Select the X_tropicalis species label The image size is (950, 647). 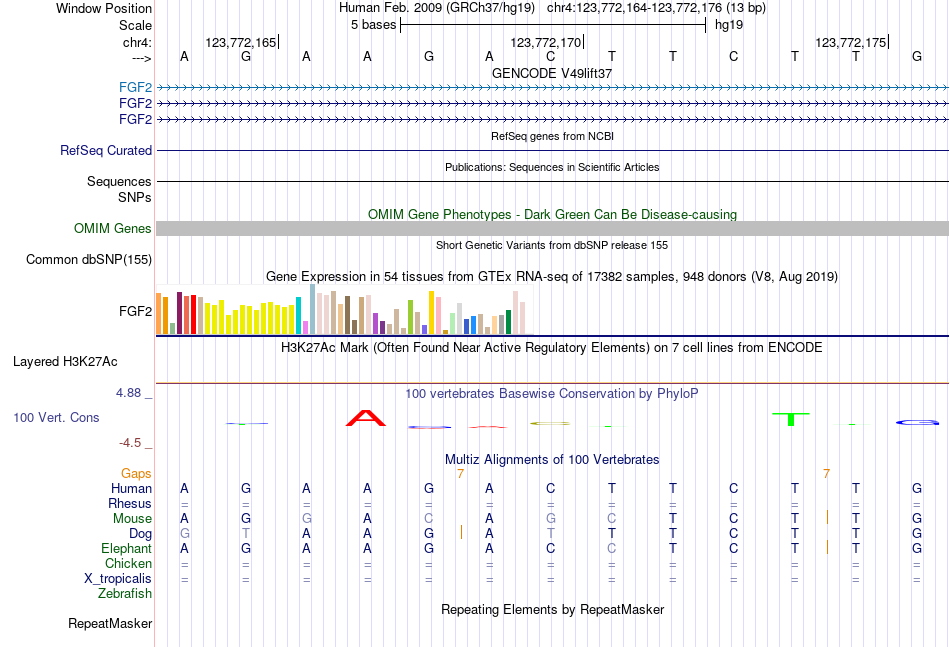pos(118,579)
